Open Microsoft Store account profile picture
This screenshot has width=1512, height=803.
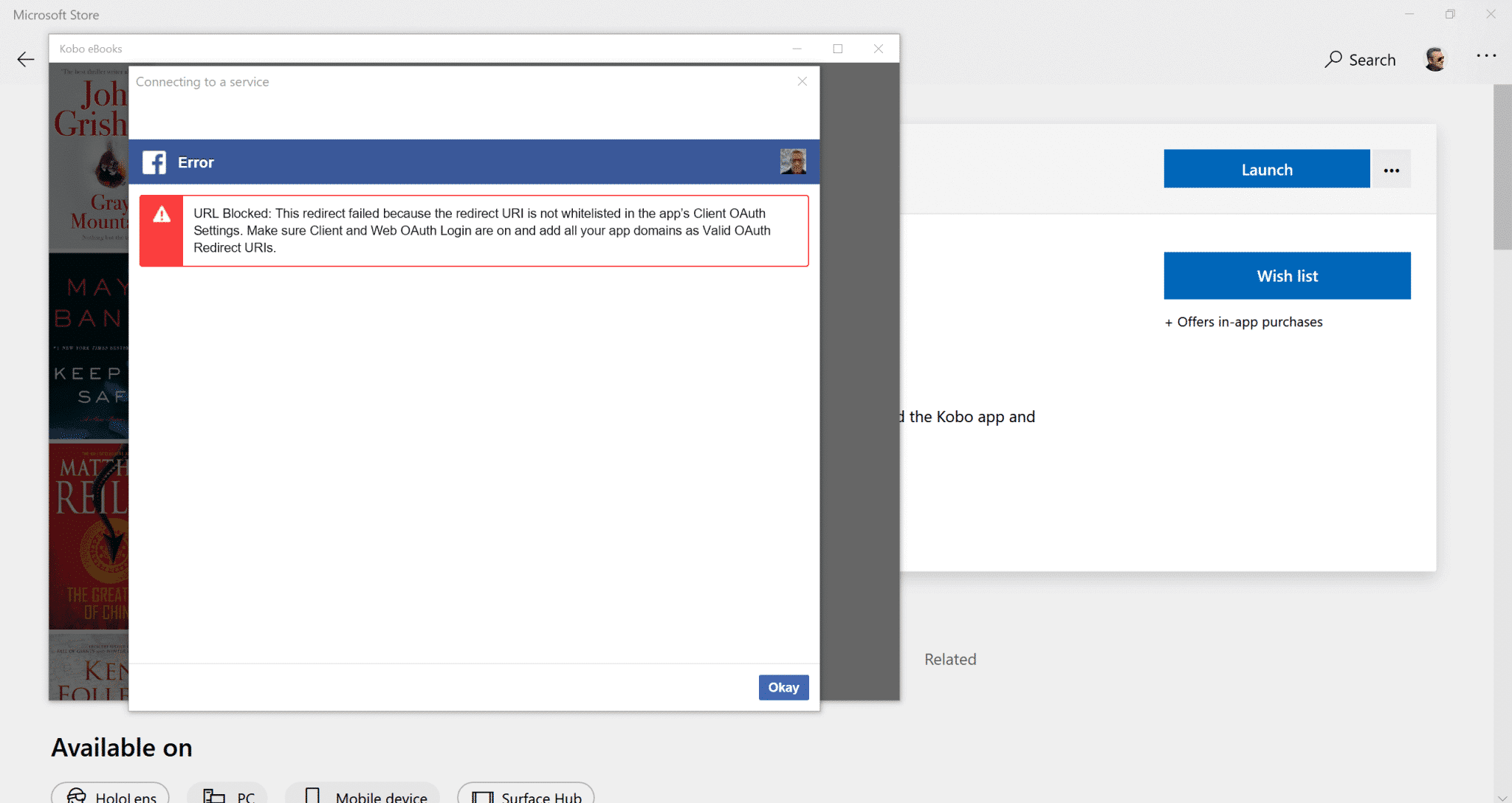tap(1434, 59)
